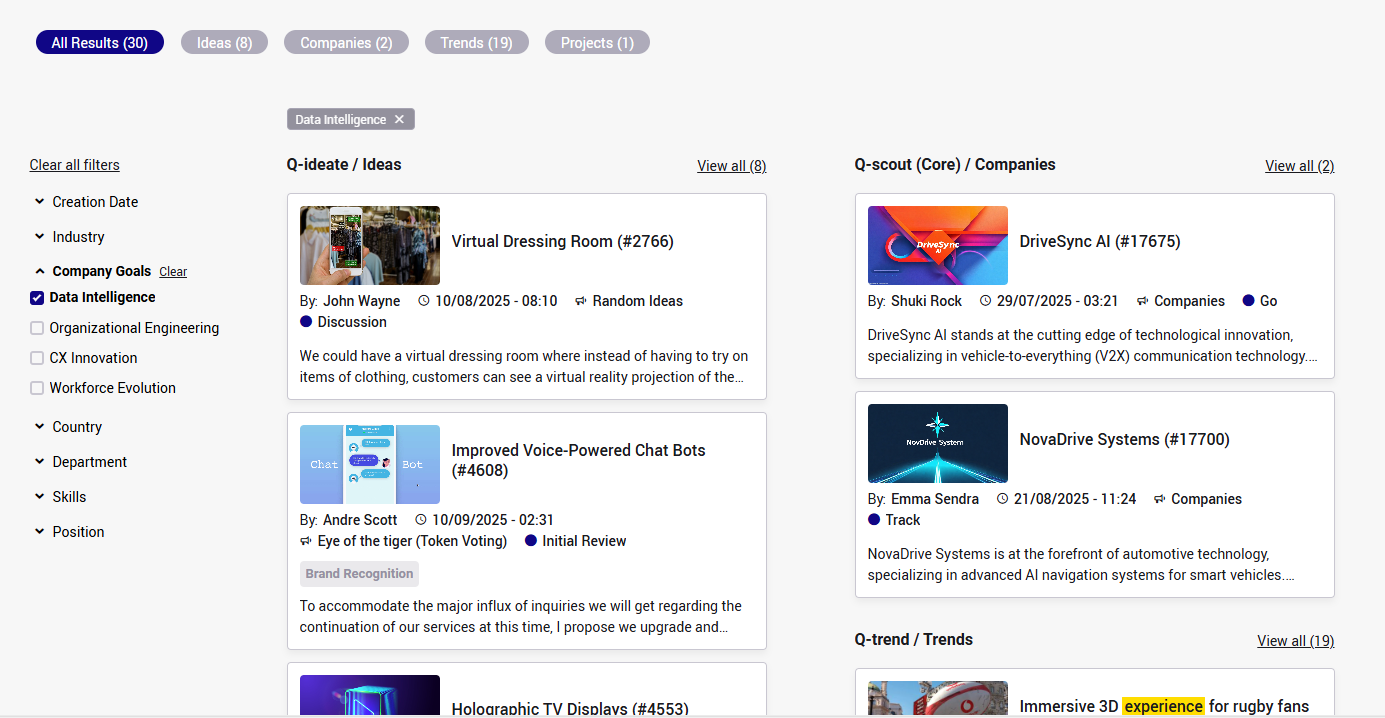Click the Discussion status dot
The height and width of the screenshot is (718, 1385).
(x=306, y=322)
